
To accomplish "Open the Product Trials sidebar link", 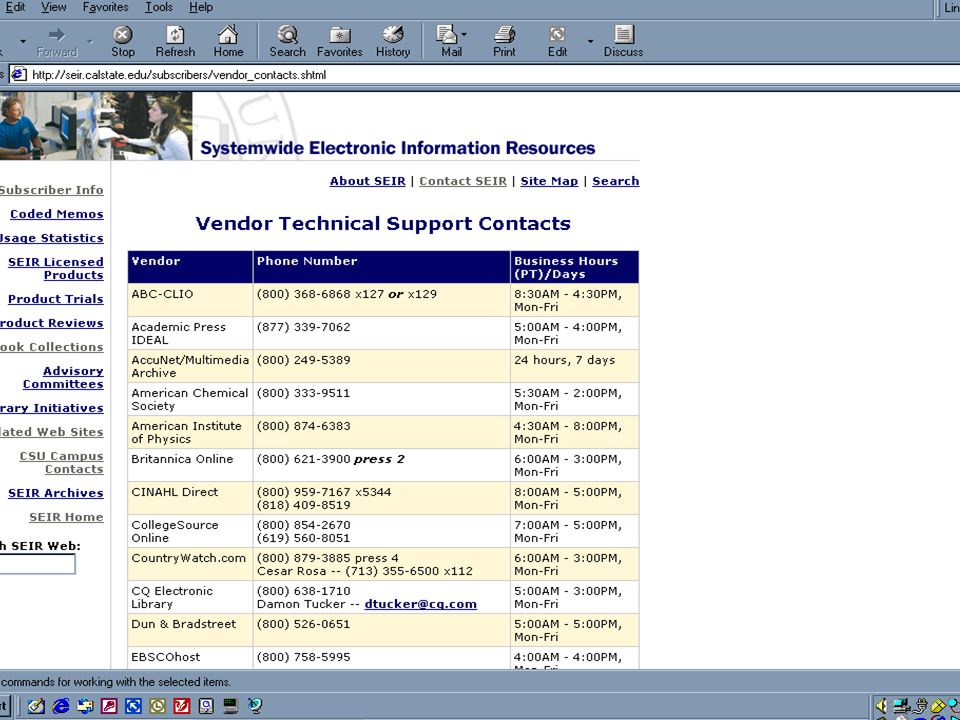I will coord(56,299).
